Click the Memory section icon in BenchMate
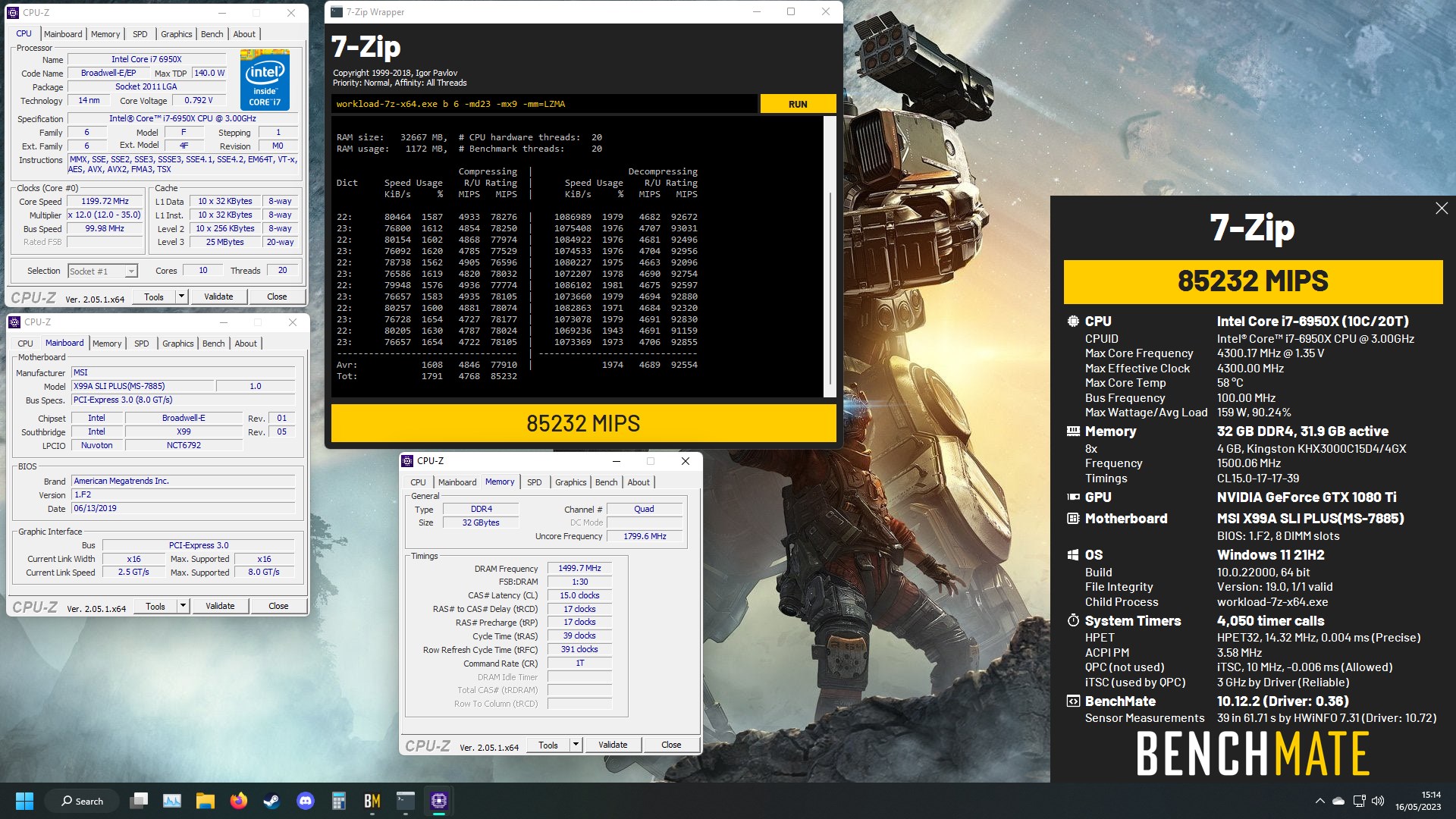This screenshot has height=819, width=1456. coord(1073,431)
